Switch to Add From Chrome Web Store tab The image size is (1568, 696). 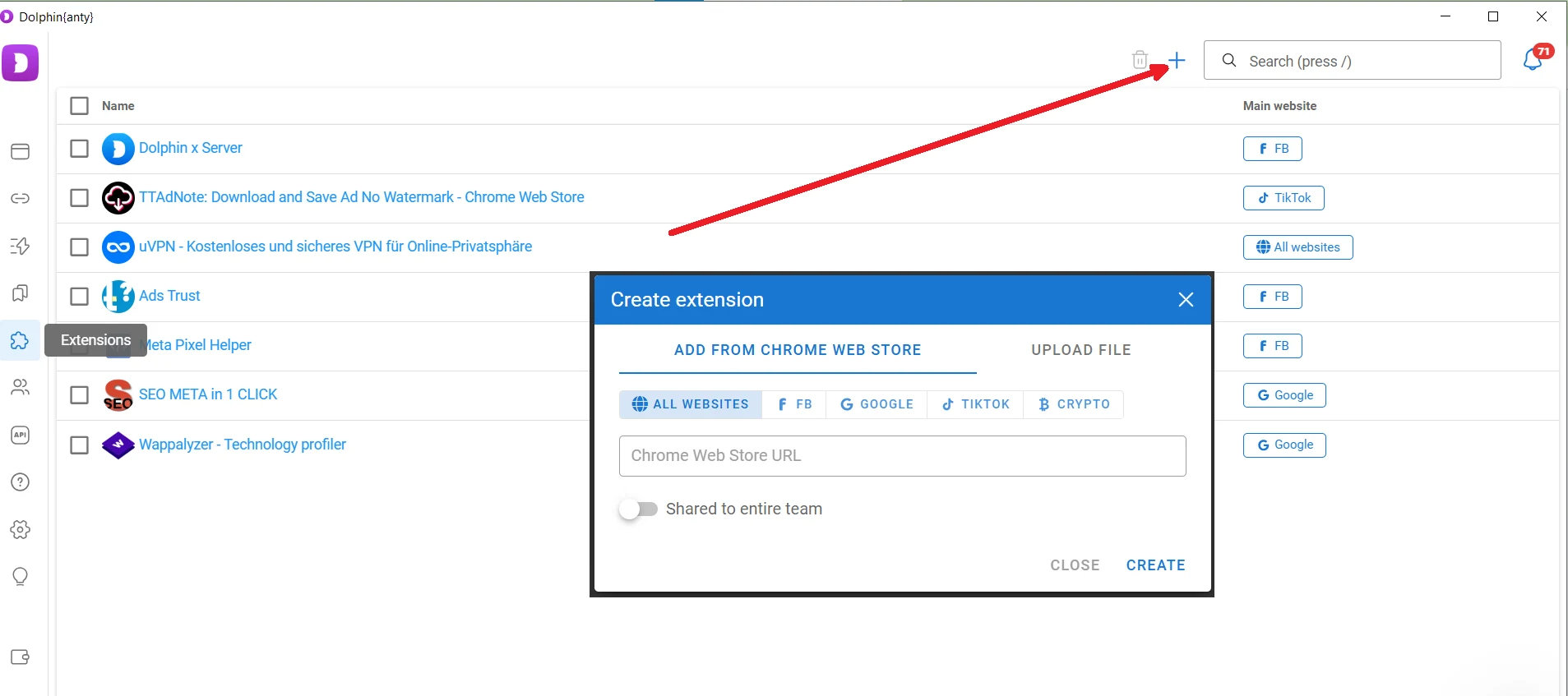[798, 350]
